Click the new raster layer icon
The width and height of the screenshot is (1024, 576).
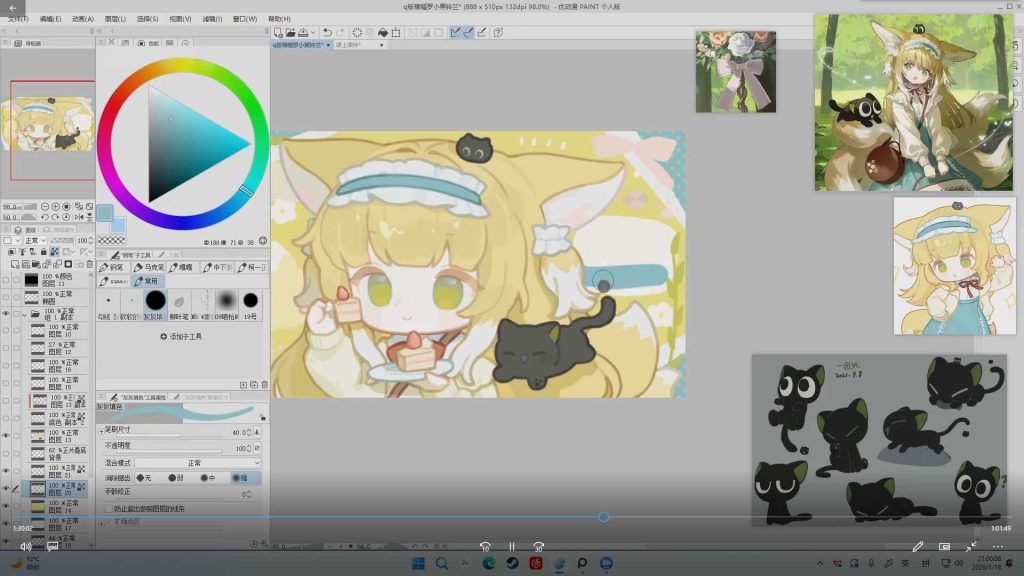[14, 264]
